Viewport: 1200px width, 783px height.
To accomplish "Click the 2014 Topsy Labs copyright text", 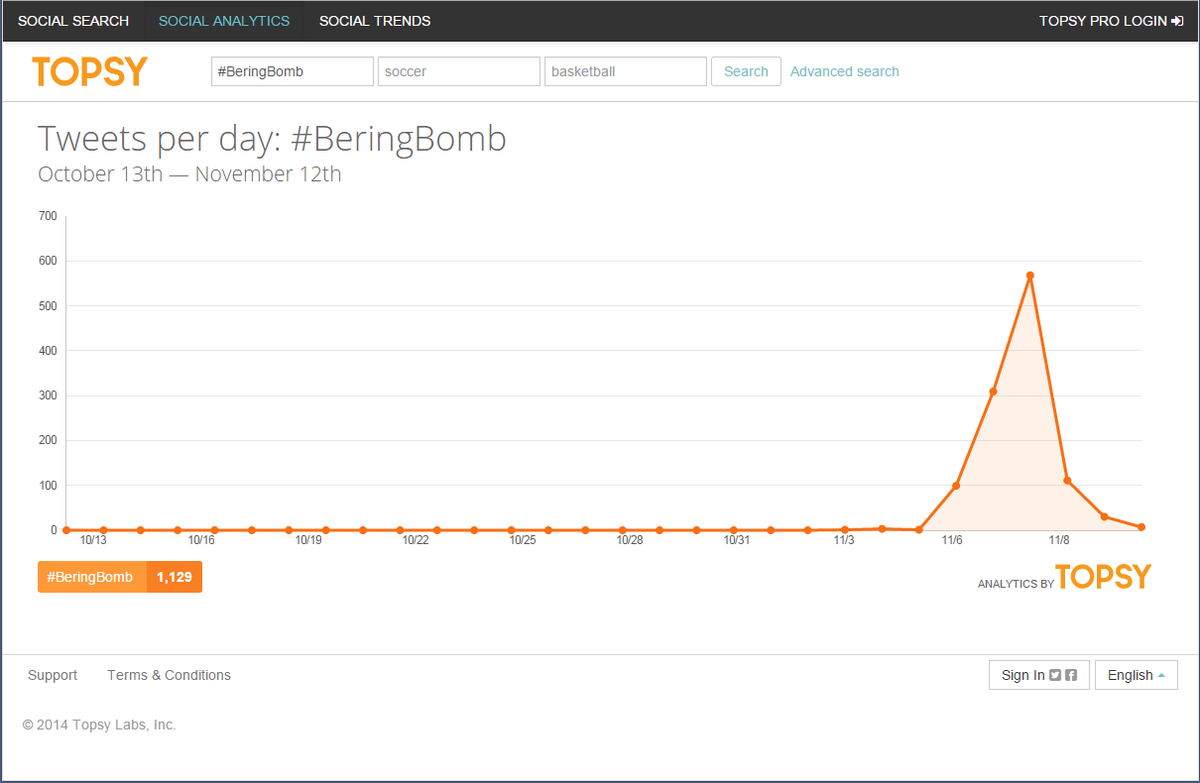I will (99, 725).
